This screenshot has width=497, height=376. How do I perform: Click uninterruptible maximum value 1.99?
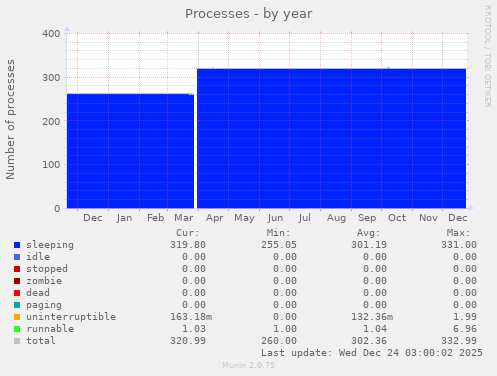pyautogui.click(x=465, y=317)
